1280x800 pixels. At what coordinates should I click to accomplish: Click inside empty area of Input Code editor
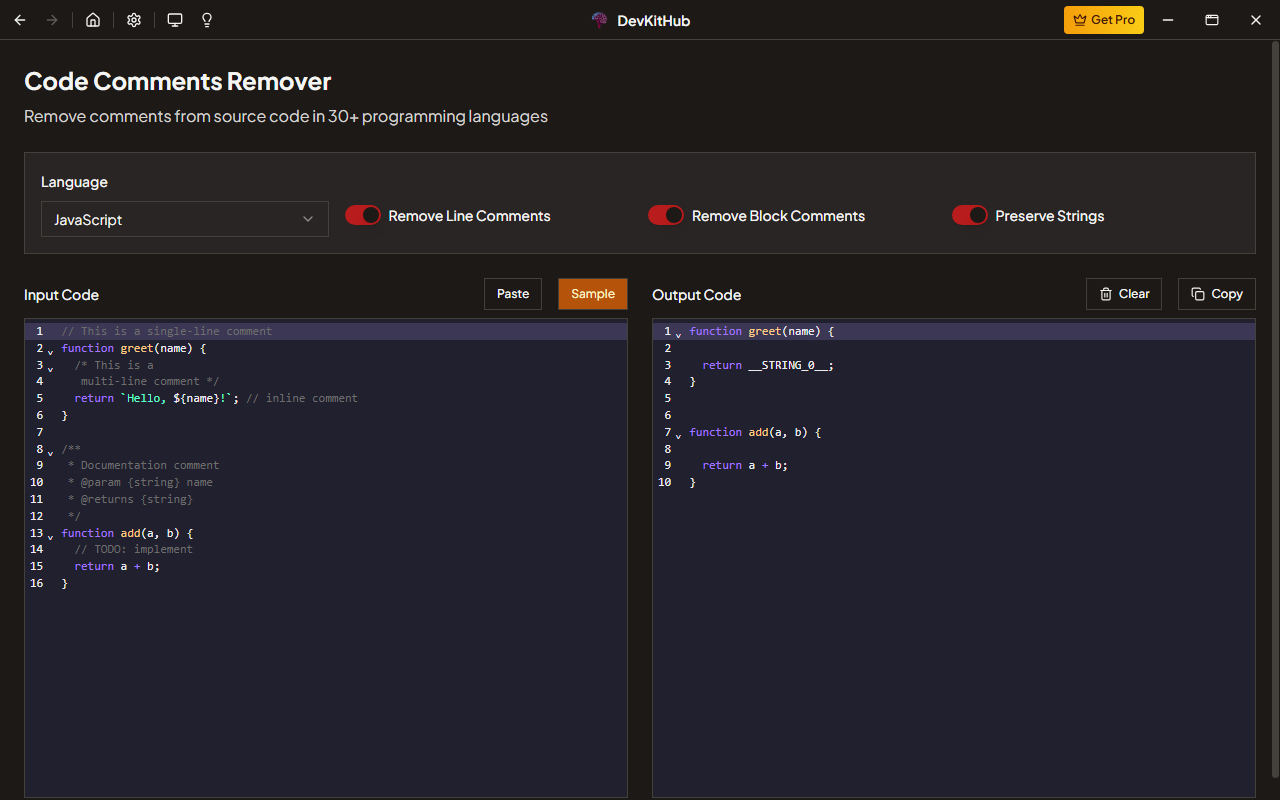(326, 690)
